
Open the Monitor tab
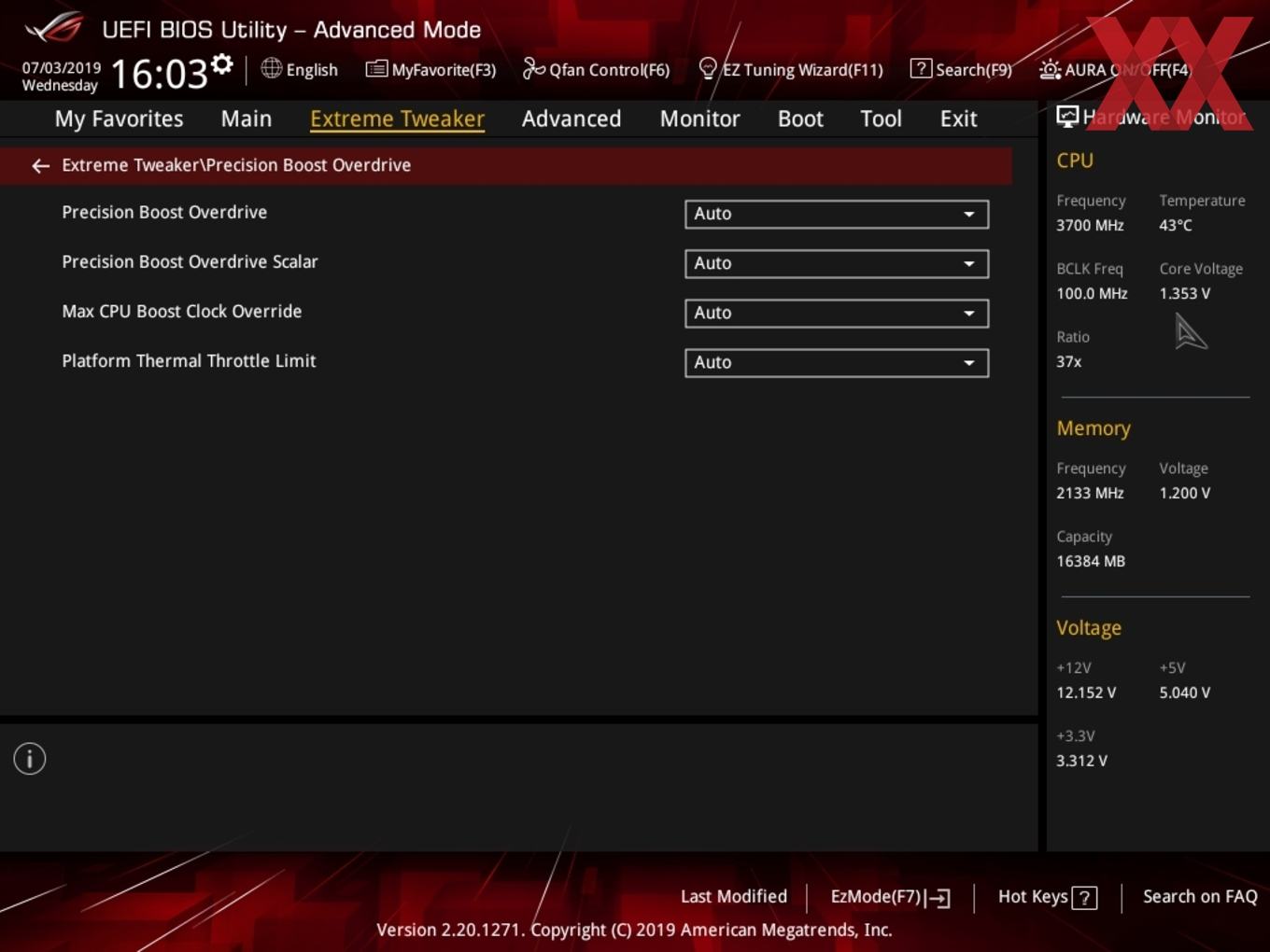point(700,119)
